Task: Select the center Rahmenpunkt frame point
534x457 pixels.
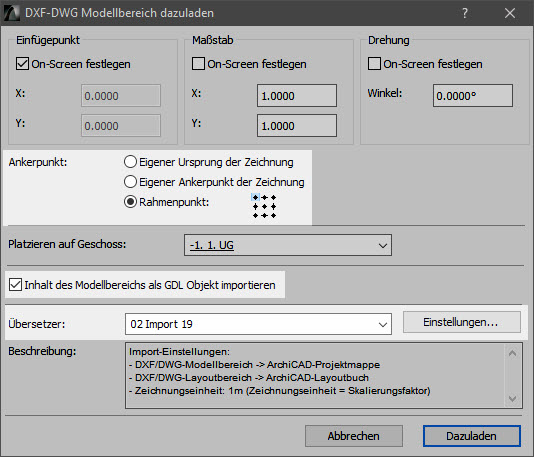Action: [x=265, y=206]
